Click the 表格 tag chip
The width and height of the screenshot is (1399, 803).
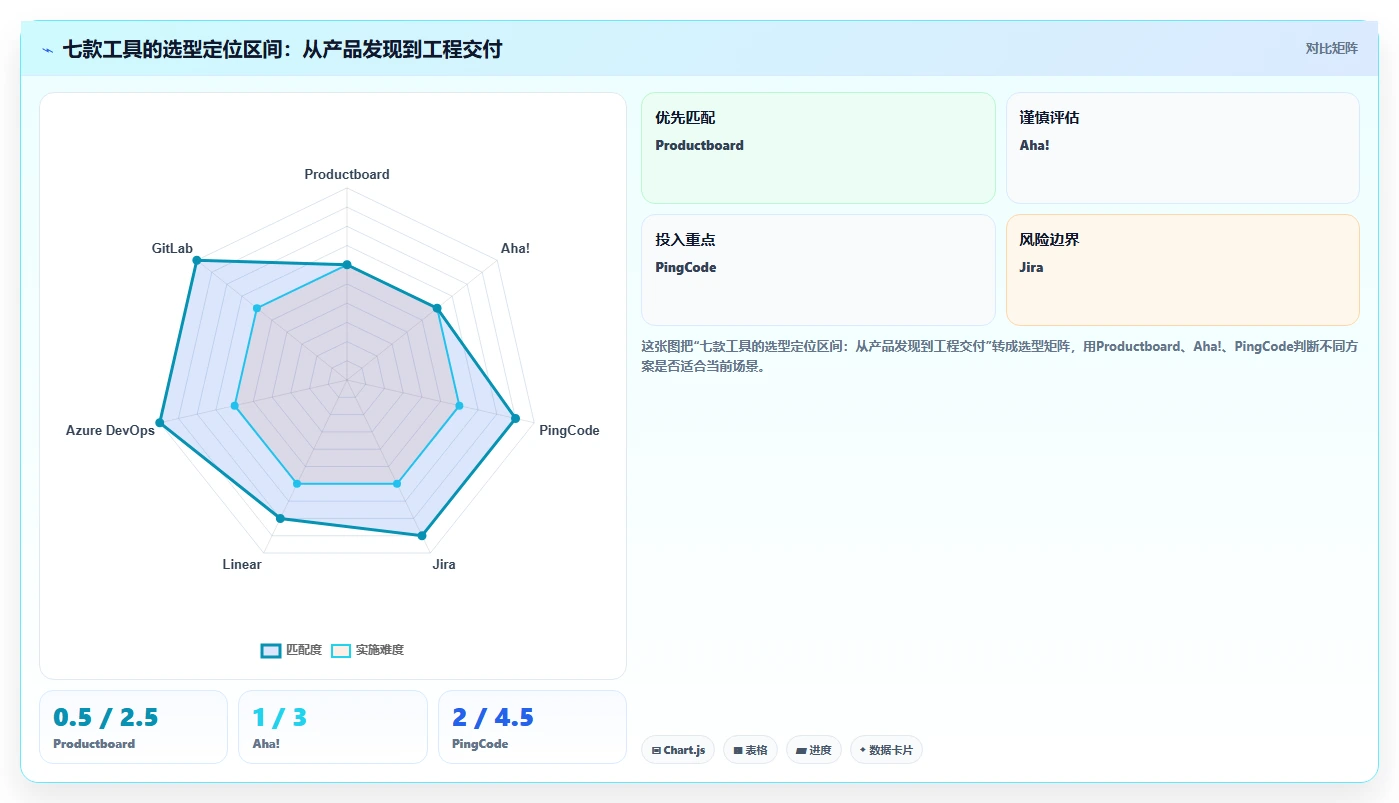(x=750, y=750)
